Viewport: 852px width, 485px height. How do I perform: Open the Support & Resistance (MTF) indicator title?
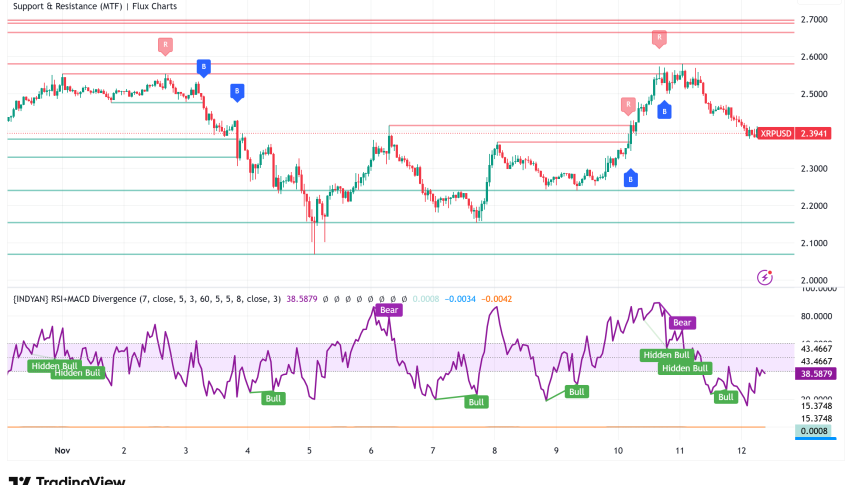click(x=97, y=6)
